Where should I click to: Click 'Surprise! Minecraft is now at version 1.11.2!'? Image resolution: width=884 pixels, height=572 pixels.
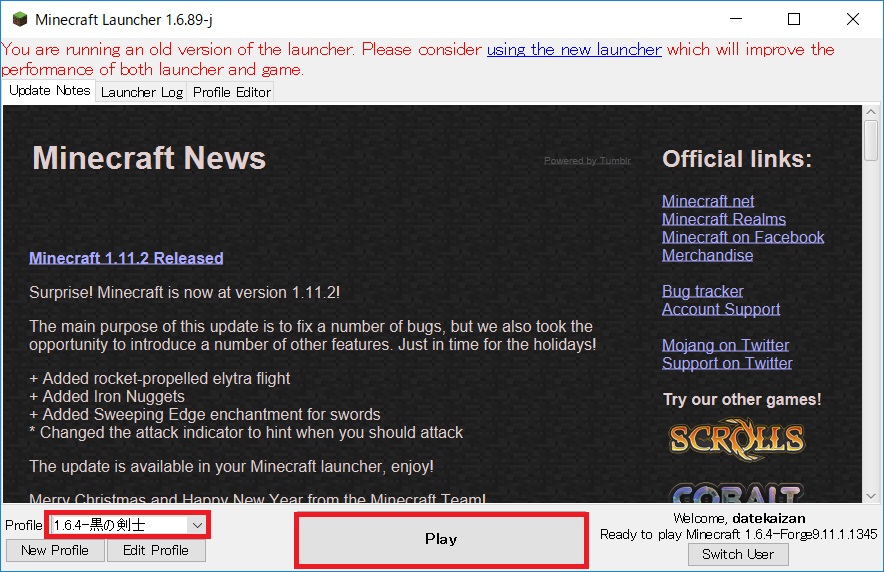[184, 292]
